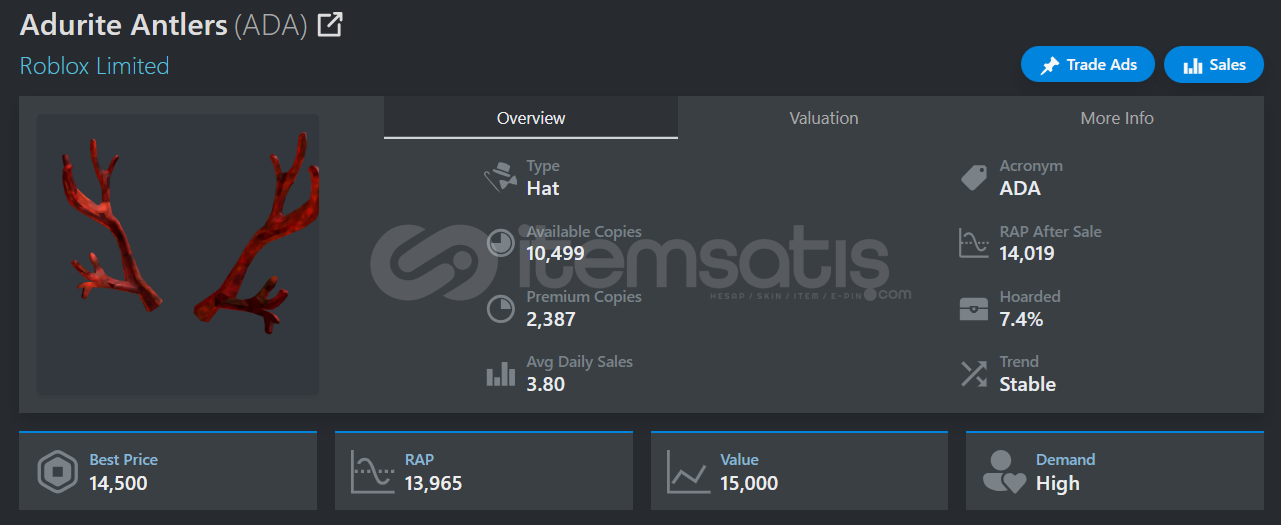Click the (ADA) acronym in the title
Viewport: 1281px width, 525px height.
click(271, 25)
